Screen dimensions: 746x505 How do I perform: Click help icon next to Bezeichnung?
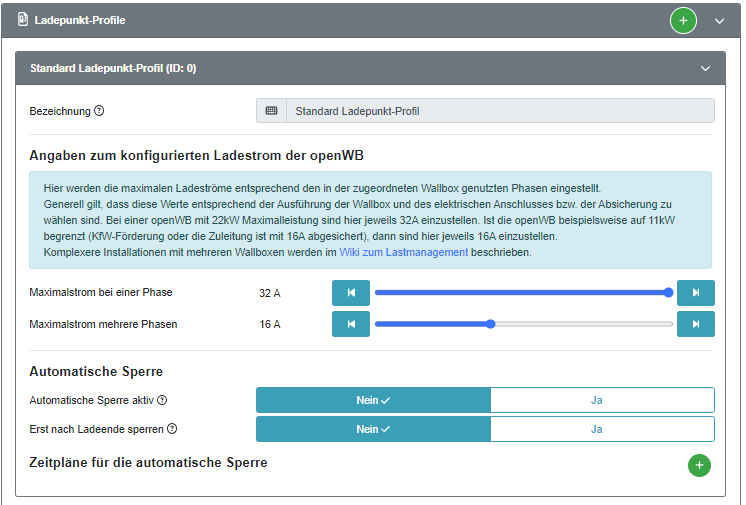[99, 110]
